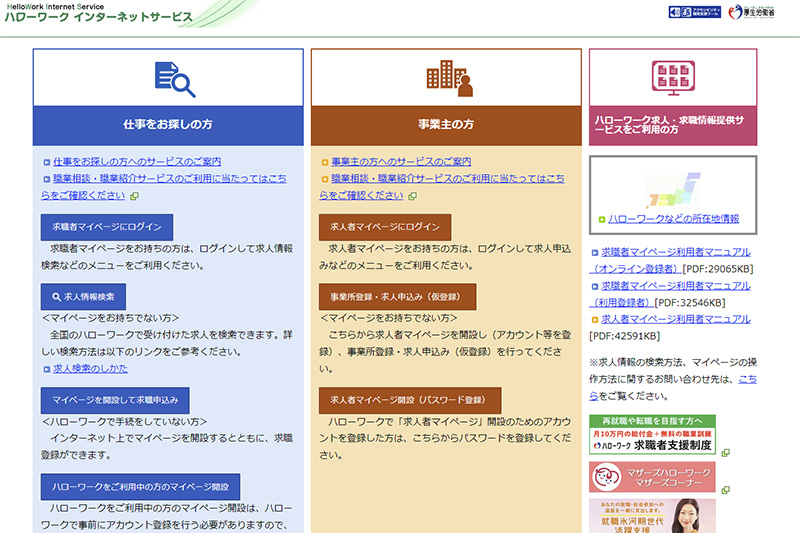Select the 事業主の方 header
Viewport: 800px width, 533px height.
click(446, 125)
